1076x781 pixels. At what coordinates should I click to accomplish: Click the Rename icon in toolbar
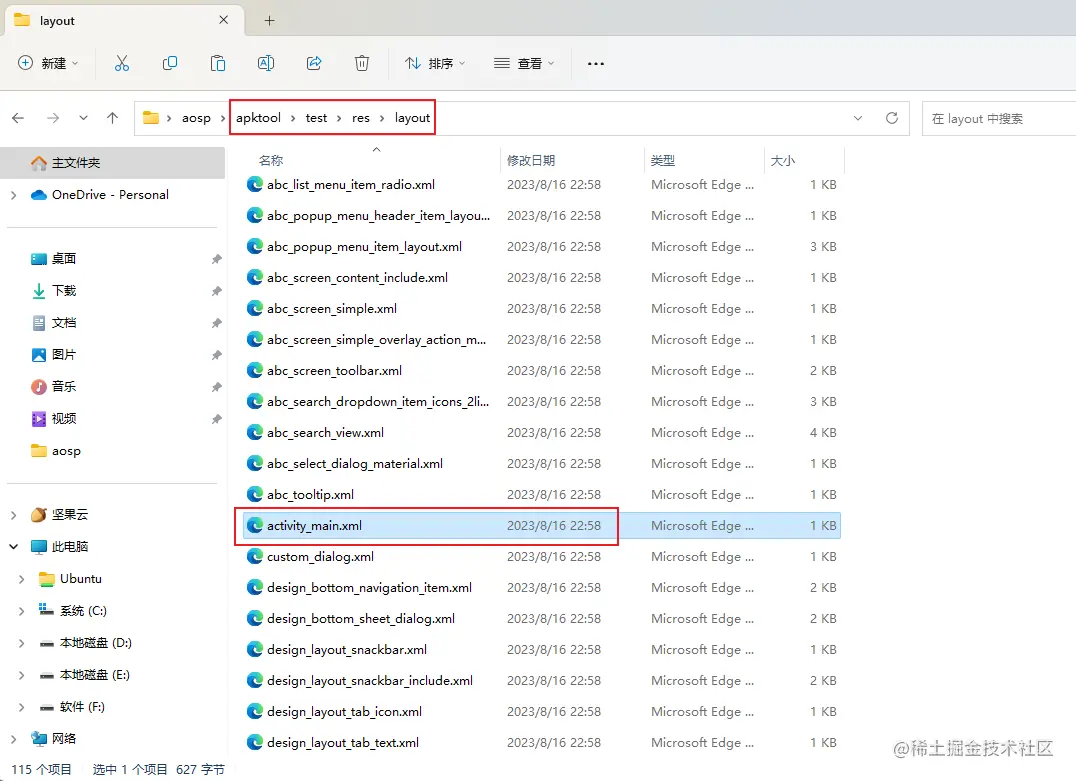coord(266,63)
